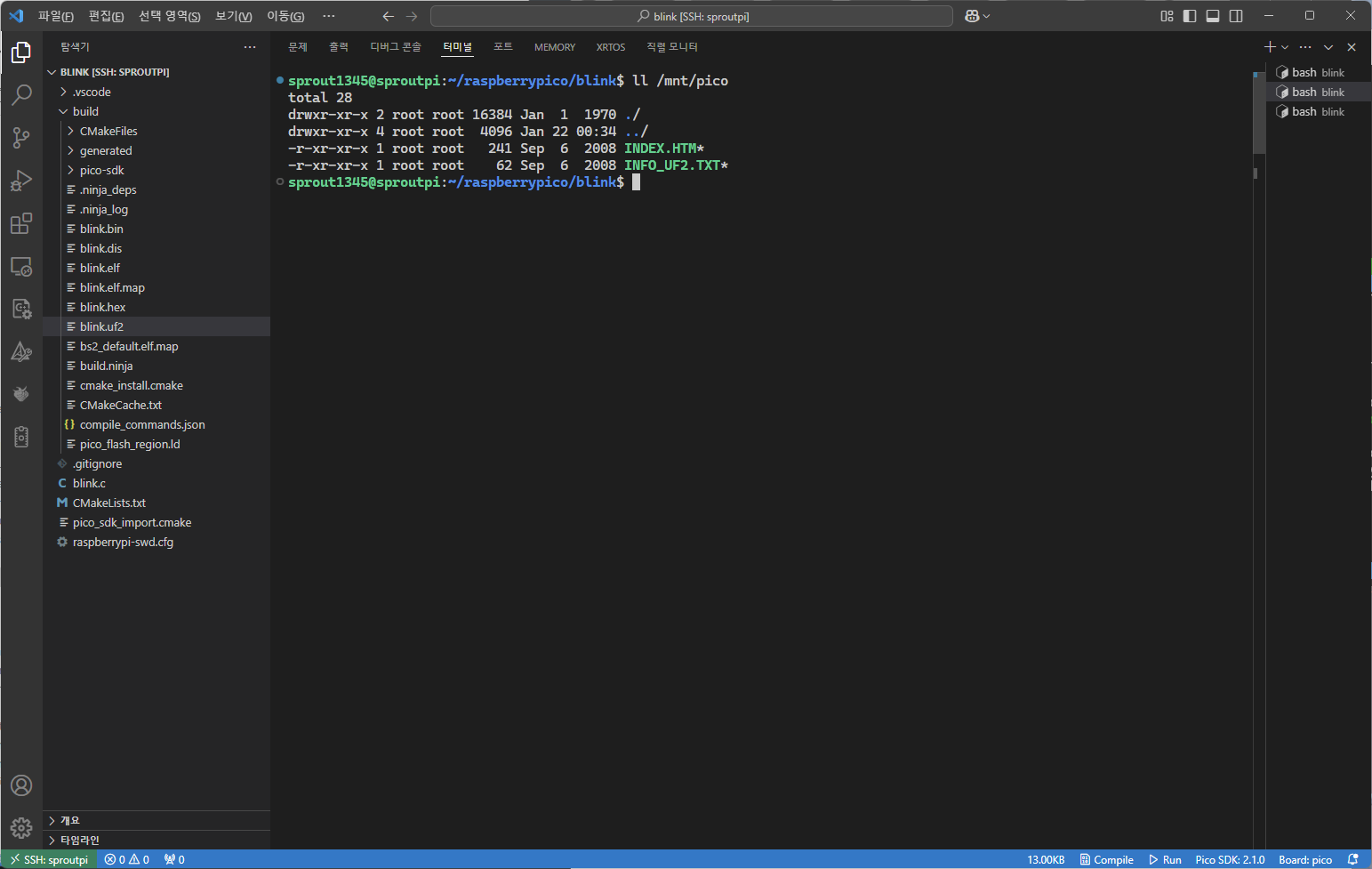Image resolution: width=1372 pixels, height=869 pixels.
Task: Switch to the 문제 panel tab
Action: click(x=298, y=47)
